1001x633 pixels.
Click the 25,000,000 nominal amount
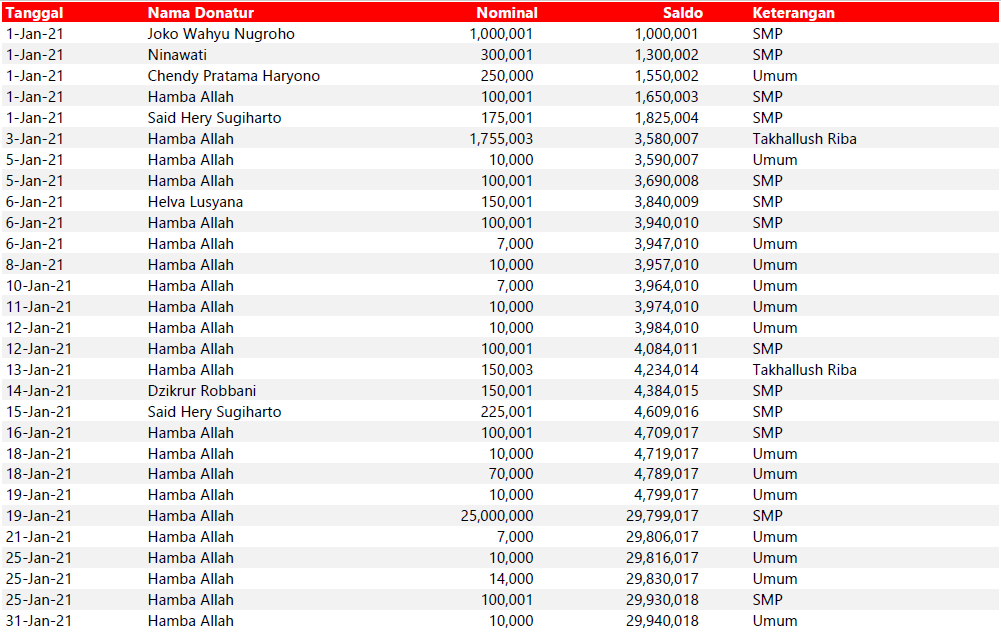pyautogui.click(x=497, y=516)
